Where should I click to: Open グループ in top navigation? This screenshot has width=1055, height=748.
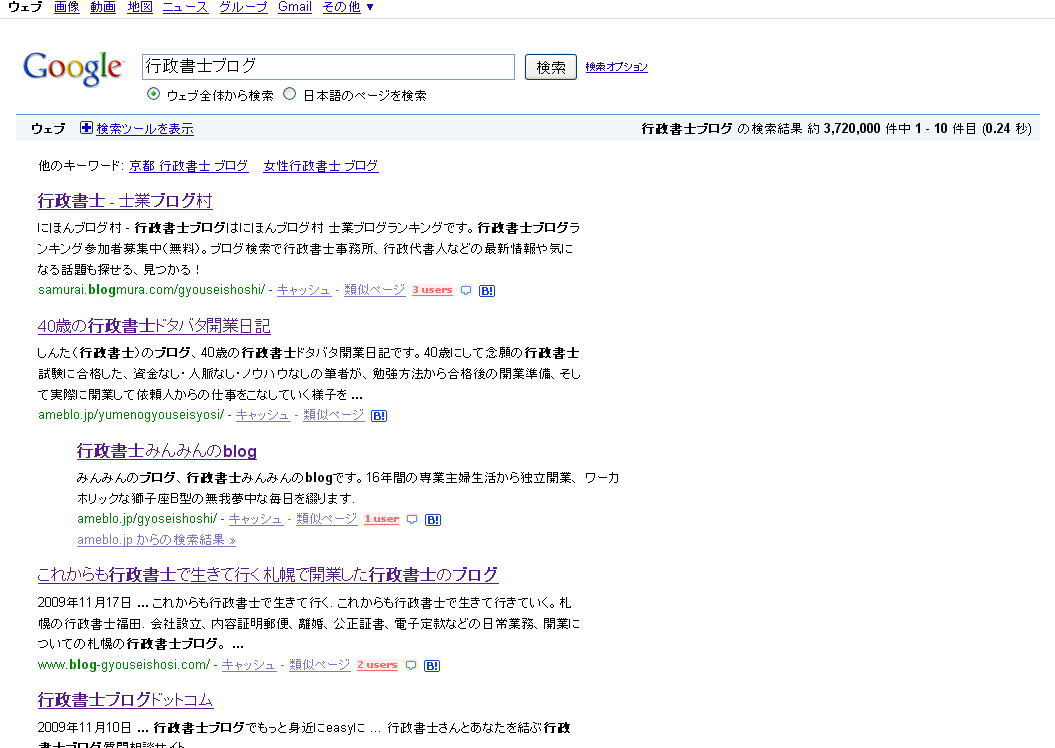pyautogui.click(x=243, y=7)
